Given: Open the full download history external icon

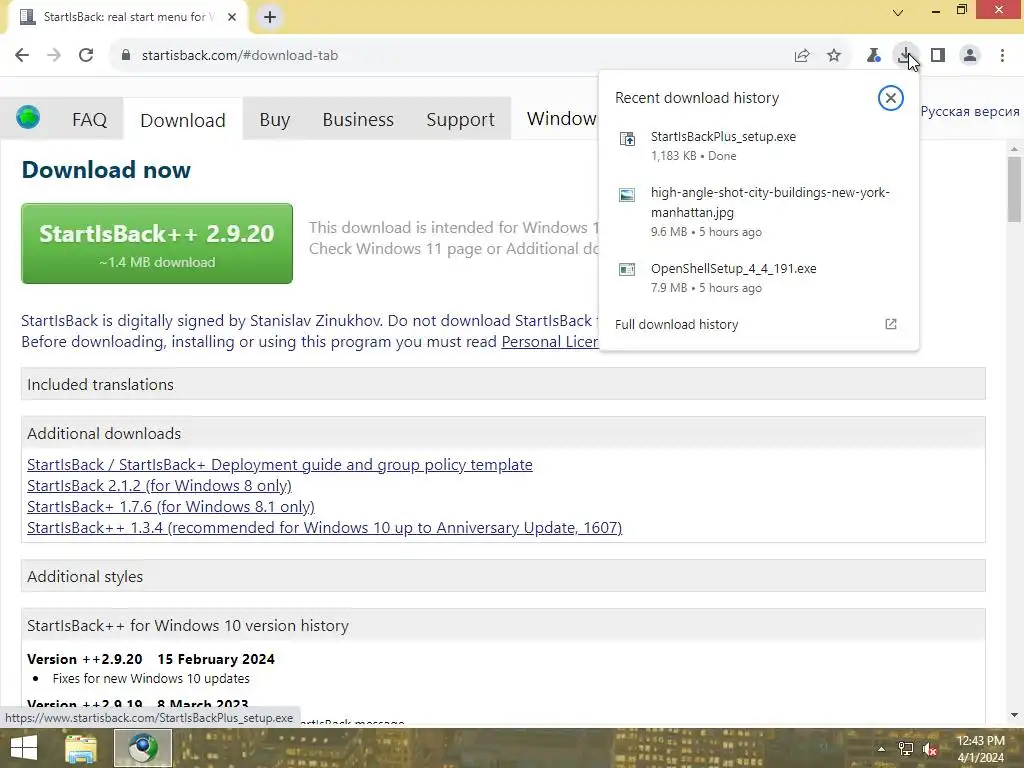Looking at the screenshot, I should click(891, 325).
